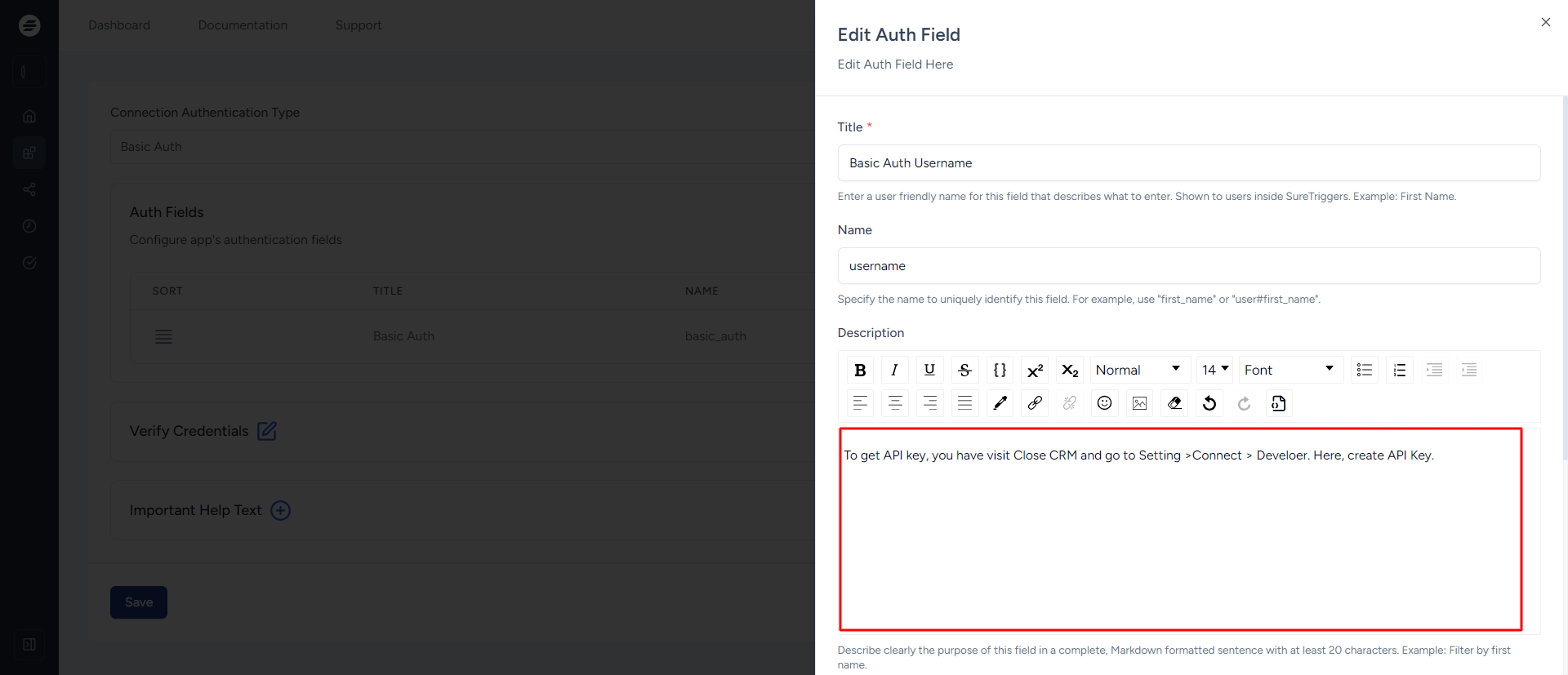The width and height of the screenshot is (1568, 675).
Task: Insert an image into the description
Action: tap(1139, 403)
